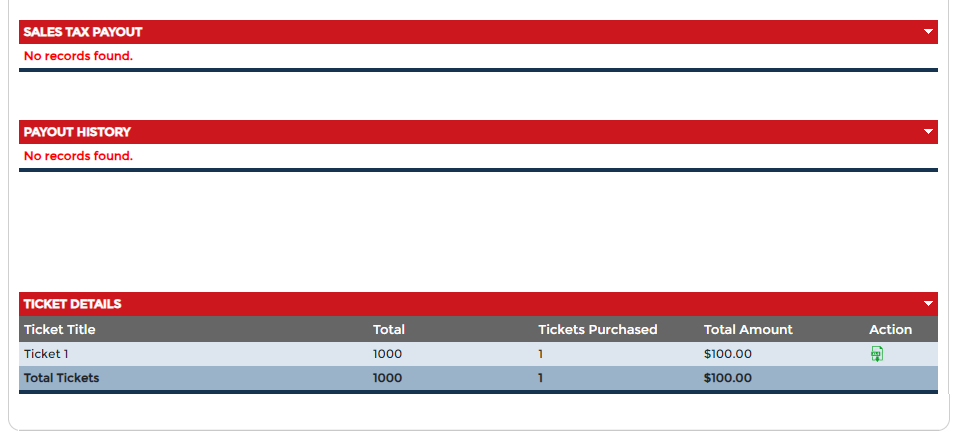The height and width of the screenshot is (438, 958).
Task: Click the Ticket Title column header
Action: (60, 329)
